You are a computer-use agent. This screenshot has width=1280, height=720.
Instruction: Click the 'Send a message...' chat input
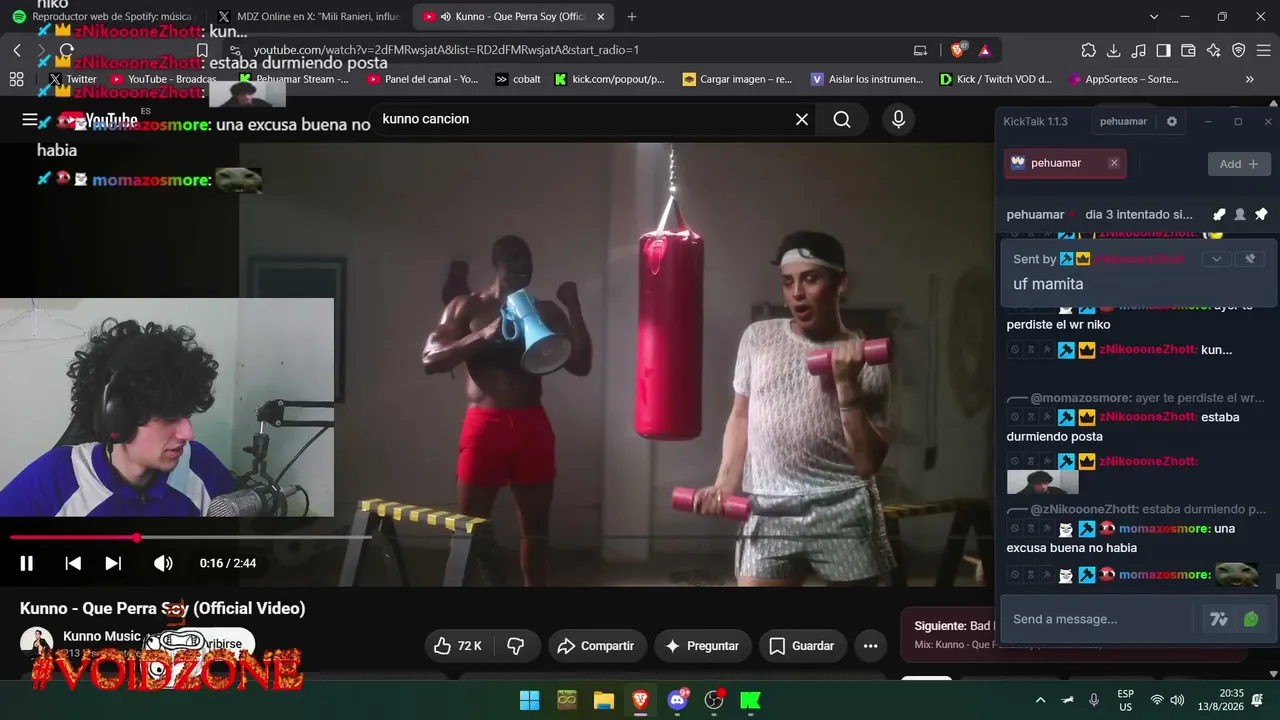[1098, 619]
